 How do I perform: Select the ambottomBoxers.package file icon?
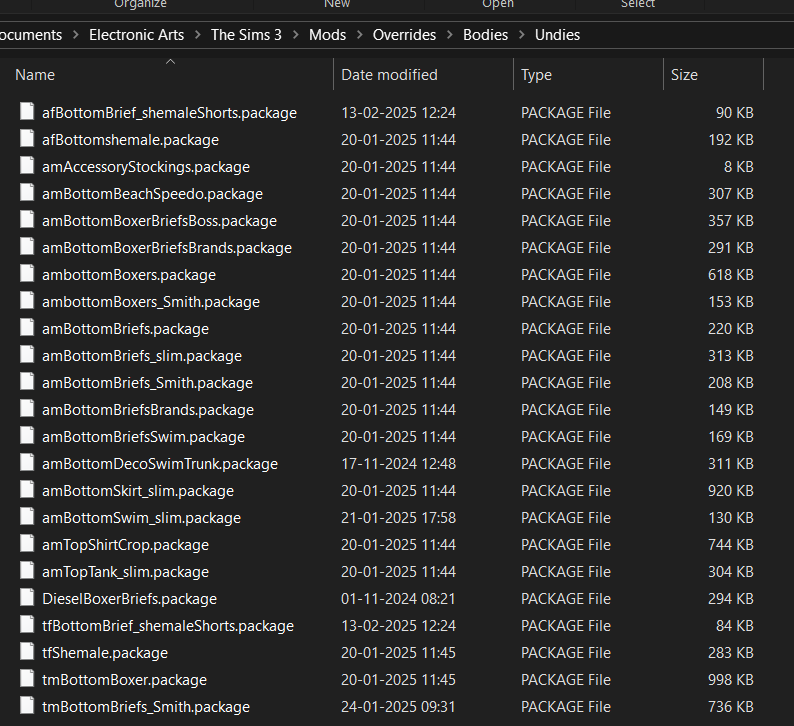pos(27,273)
